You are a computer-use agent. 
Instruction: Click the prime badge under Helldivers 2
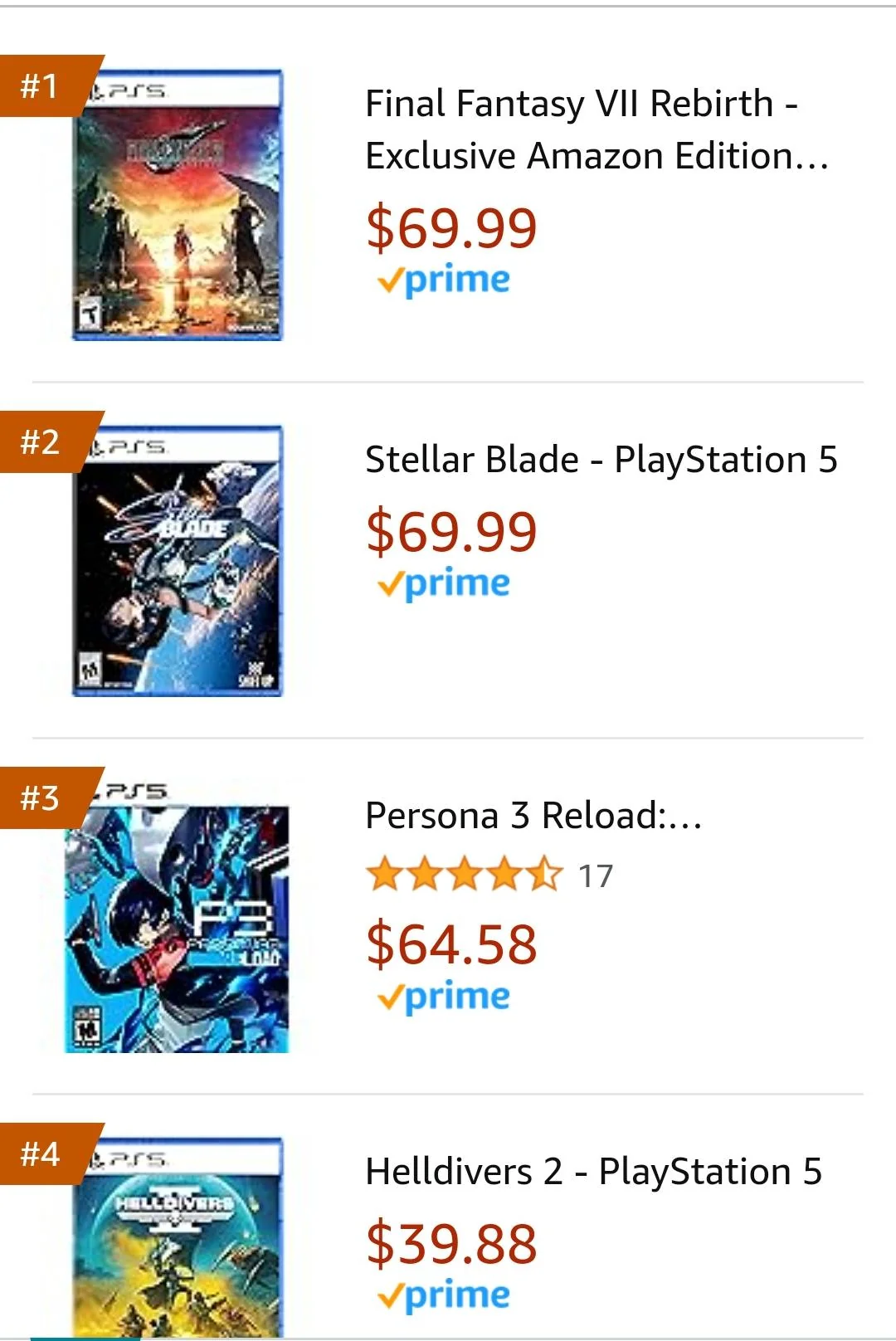click(444, 1295)
